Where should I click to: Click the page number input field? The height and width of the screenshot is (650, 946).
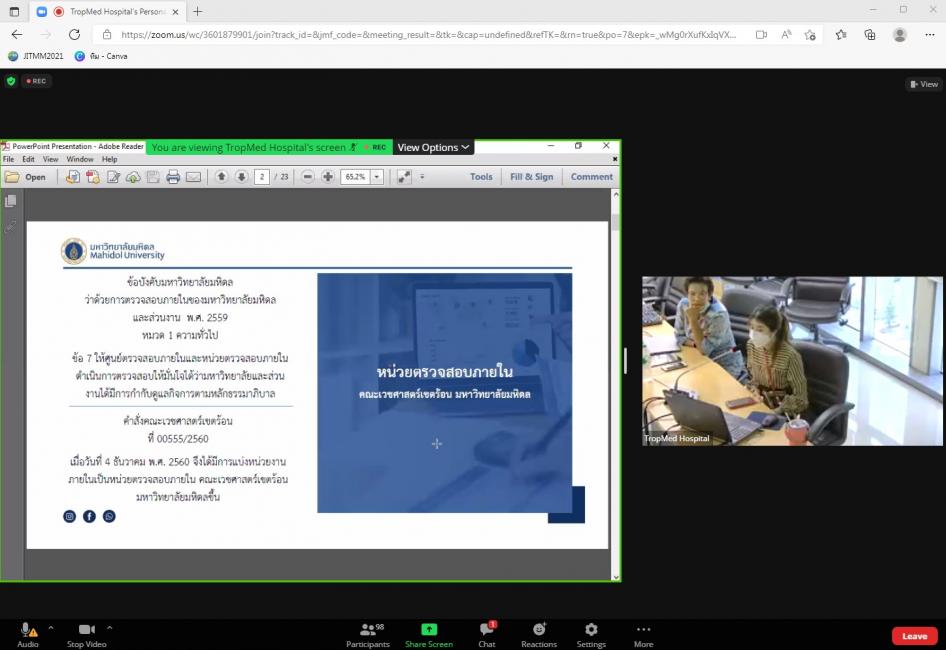(x=261, y=177)
